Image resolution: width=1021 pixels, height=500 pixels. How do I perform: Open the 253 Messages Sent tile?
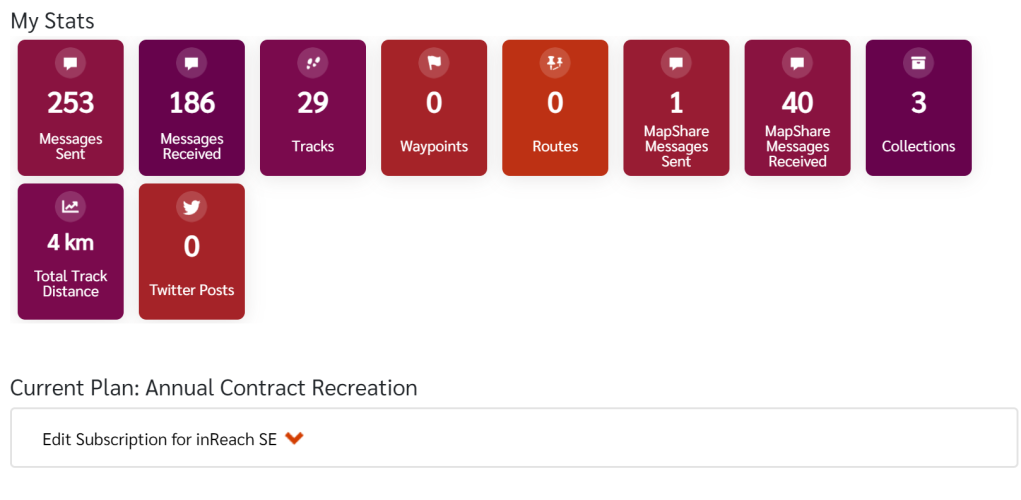[x=70, y=108]
